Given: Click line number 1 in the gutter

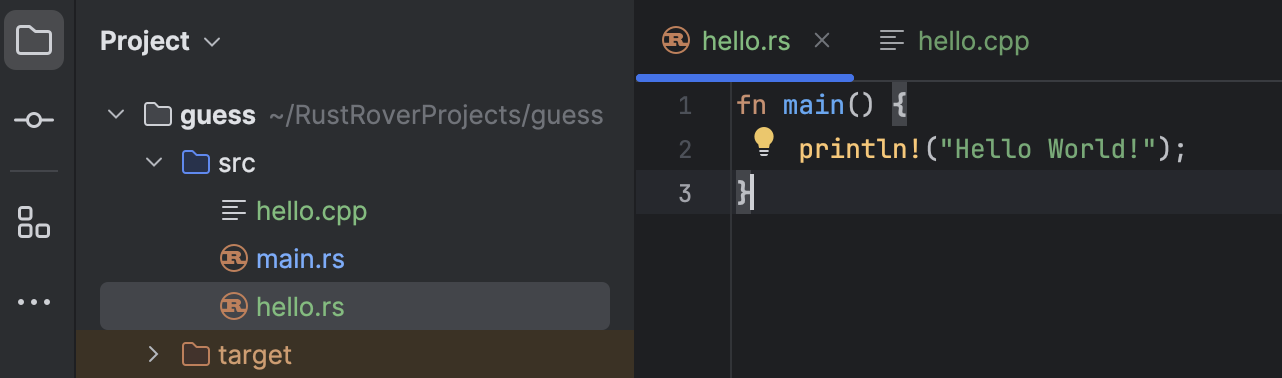Looking at the screenshot, I should [684, 105].
